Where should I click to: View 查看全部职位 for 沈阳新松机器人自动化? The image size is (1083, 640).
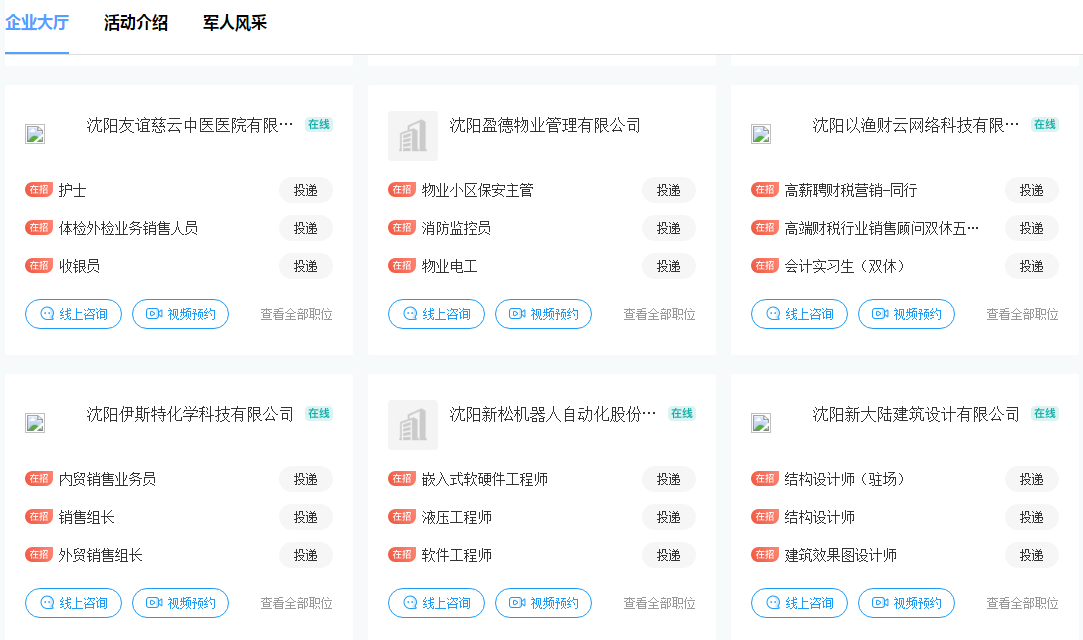tap(660, 603)
